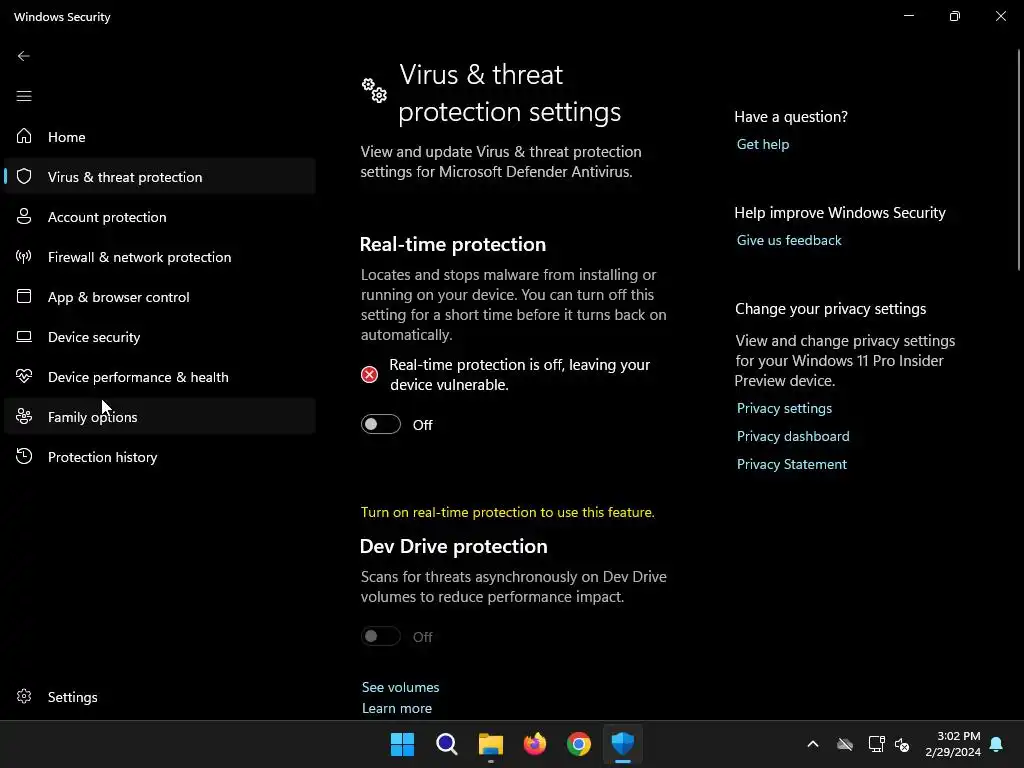Go back using the back arrow
Screen dimensions: 1024x768
[24, 56]
